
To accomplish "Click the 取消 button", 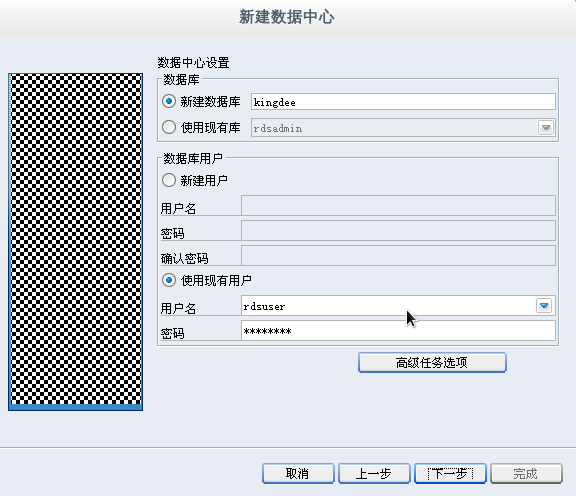I will tap(298, 474).
